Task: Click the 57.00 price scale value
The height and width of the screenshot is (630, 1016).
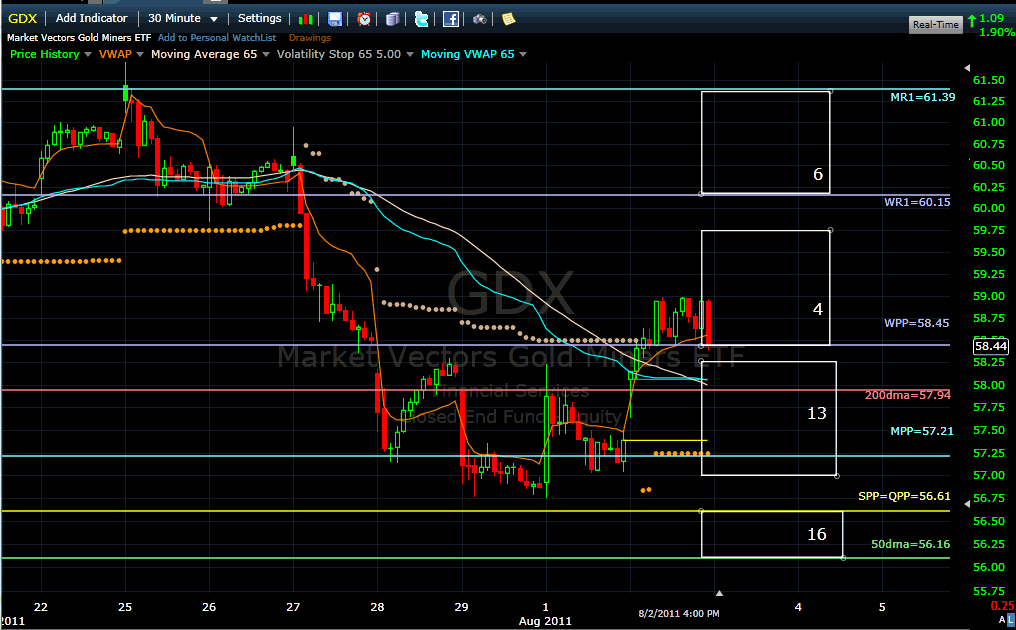Action: click(989, 475)
